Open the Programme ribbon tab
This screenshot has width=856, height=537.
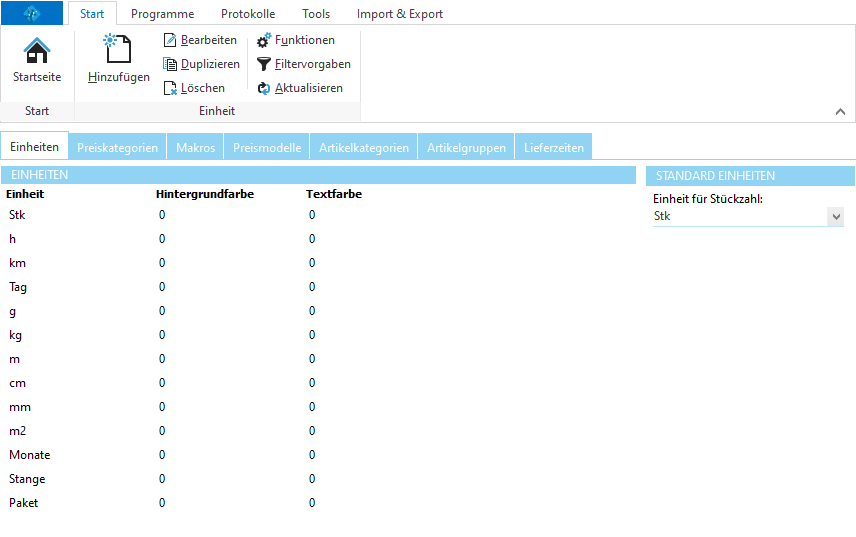pos(162,14)
